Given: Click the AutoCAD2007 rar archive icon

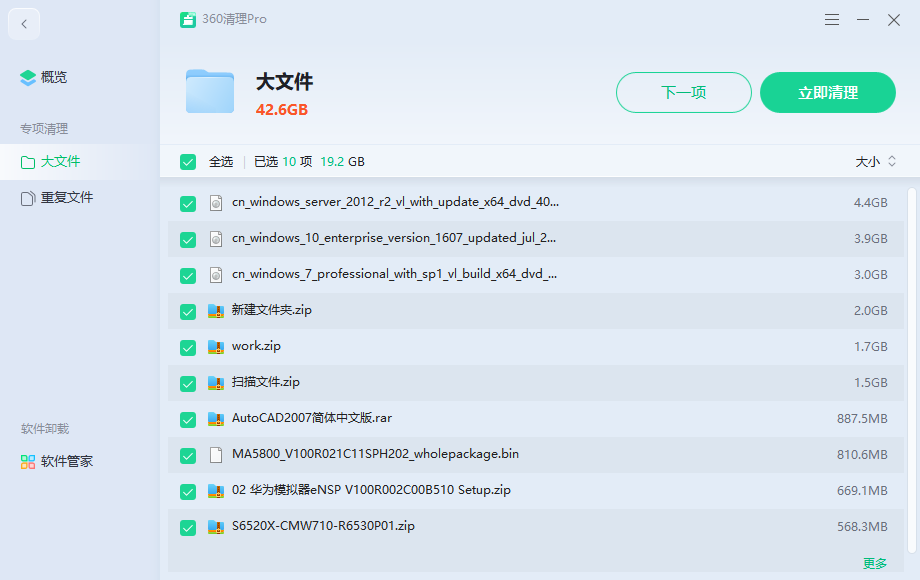Looking at the screenshot, I should [215, 419].
